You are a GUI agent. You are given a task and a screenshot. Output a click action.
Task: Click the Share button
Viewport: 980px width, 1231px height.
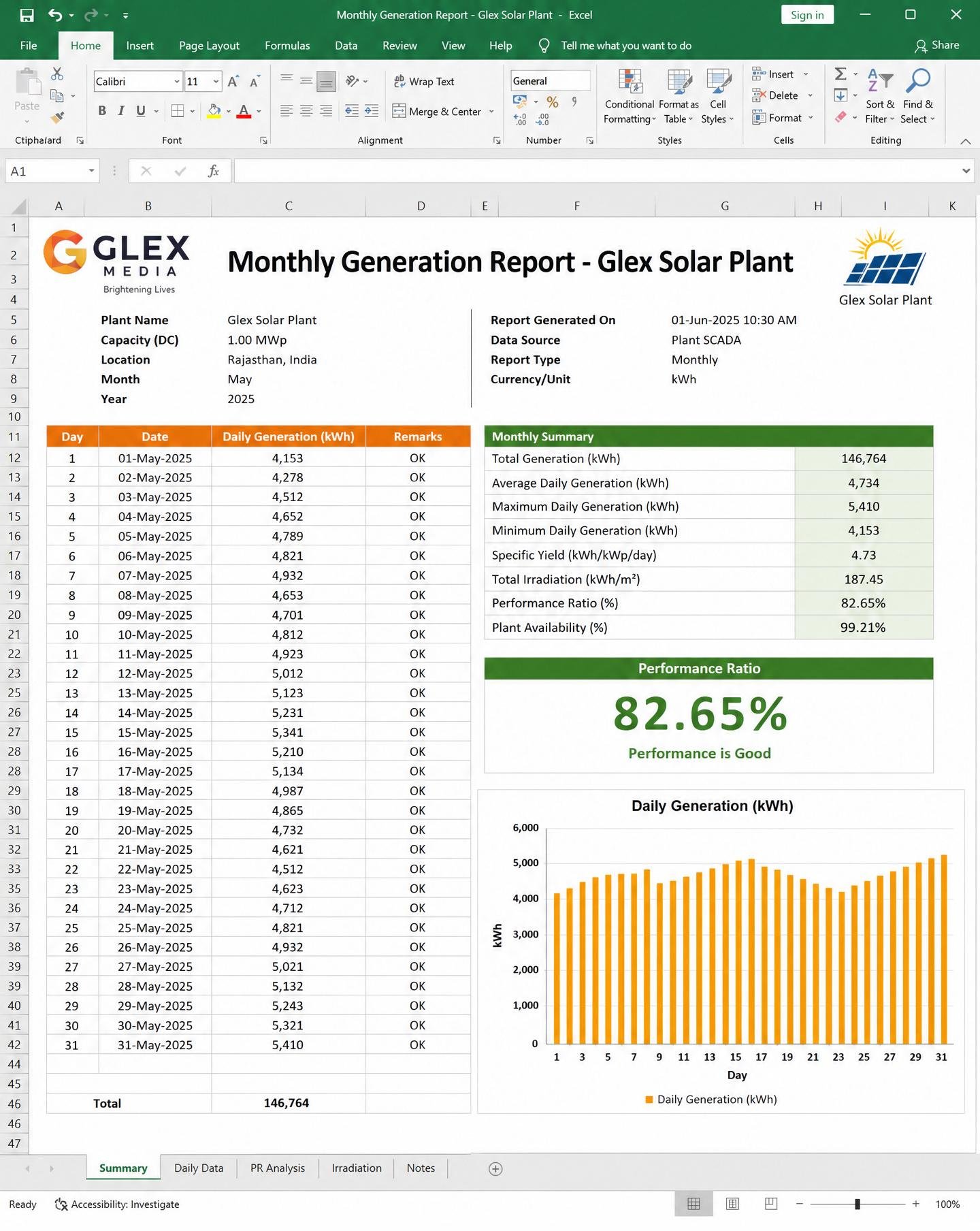pyautogui.click(x=937, y=46)
